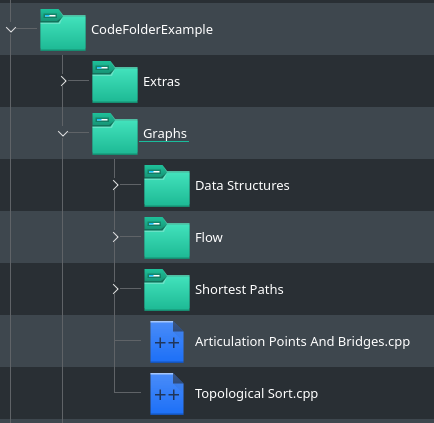The width and height of the screenshot is (434, 423).
Task: Select the Extras label text
Action: (x=161, y=82)
